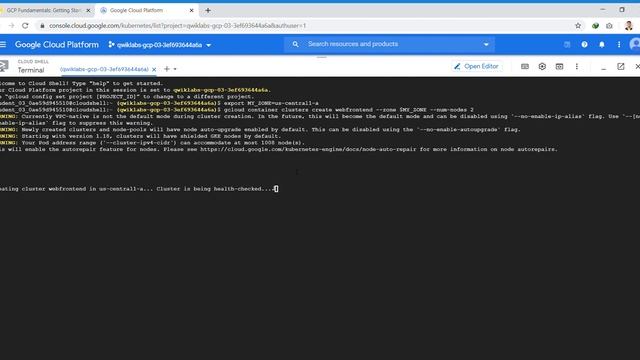Open the Chrome profile avatar
Screen dimensions: 640x360
[629, 25]
